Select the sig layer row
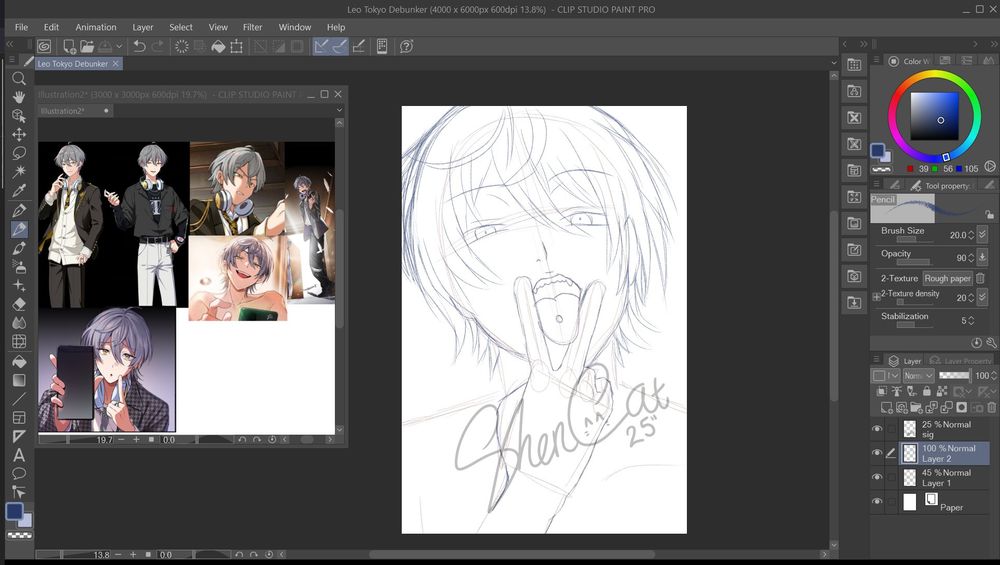Image resolution: width=1000 pixels, height=565 pixels. pyautogui.click(x=944, y=429)
